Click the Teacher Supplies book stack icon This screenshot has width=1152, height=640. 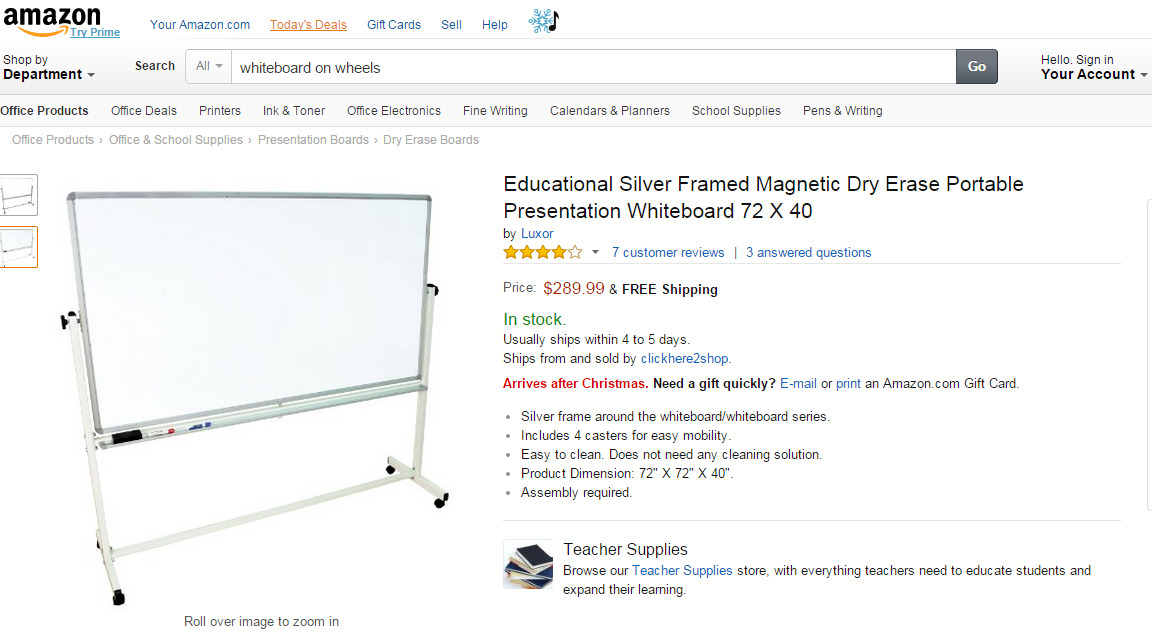pyautogui.click(x=528, y=564)
